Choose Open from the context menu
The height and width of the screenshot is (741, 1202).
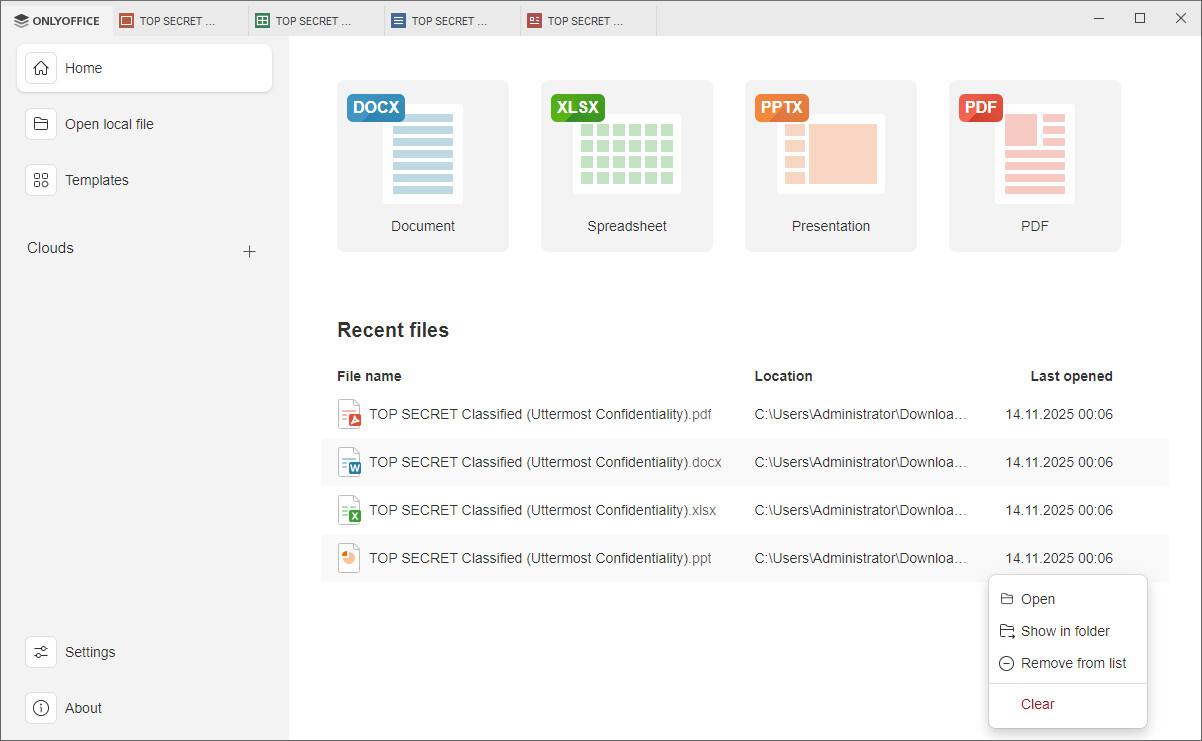tap(1037, 599)
